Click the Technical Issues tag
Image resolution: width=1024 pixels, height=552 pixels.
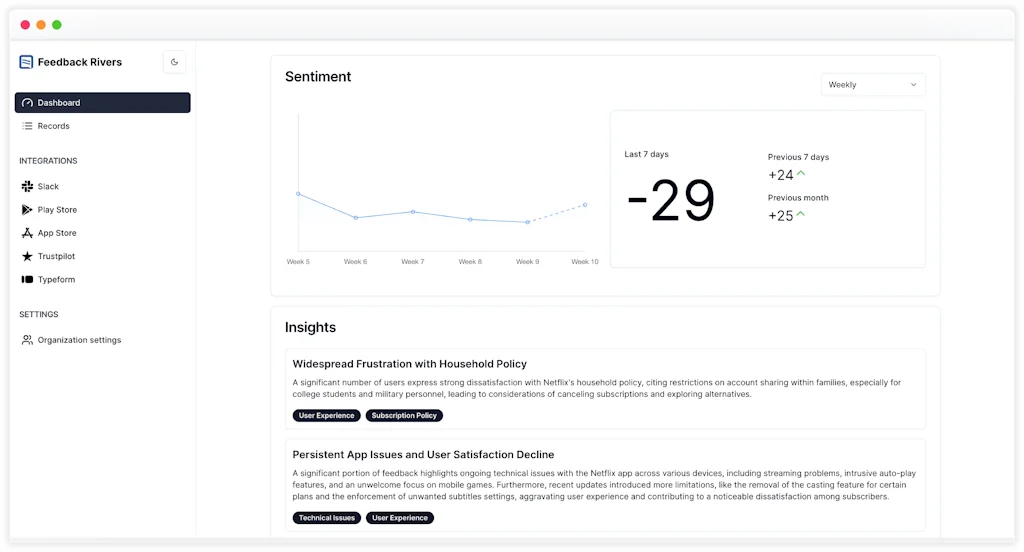click(x=327, y=518)
